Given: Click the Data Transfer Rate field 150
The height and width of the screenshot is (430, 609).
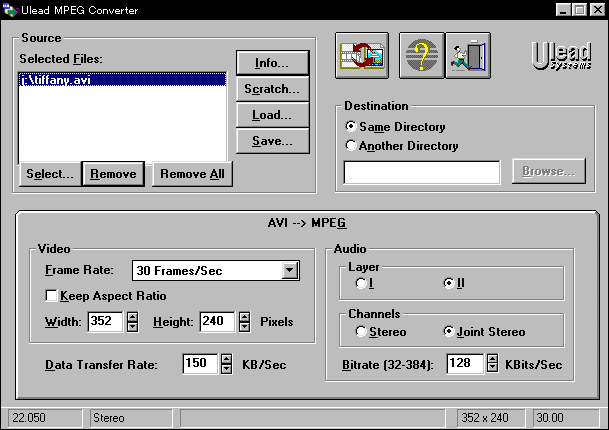Looking at the screenshot, I should click(x=200, y=364).
